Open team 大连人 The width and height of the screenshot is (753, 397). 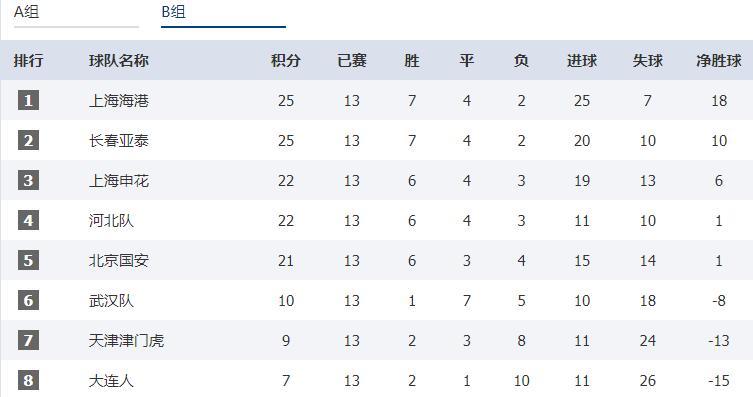(111, 381)
